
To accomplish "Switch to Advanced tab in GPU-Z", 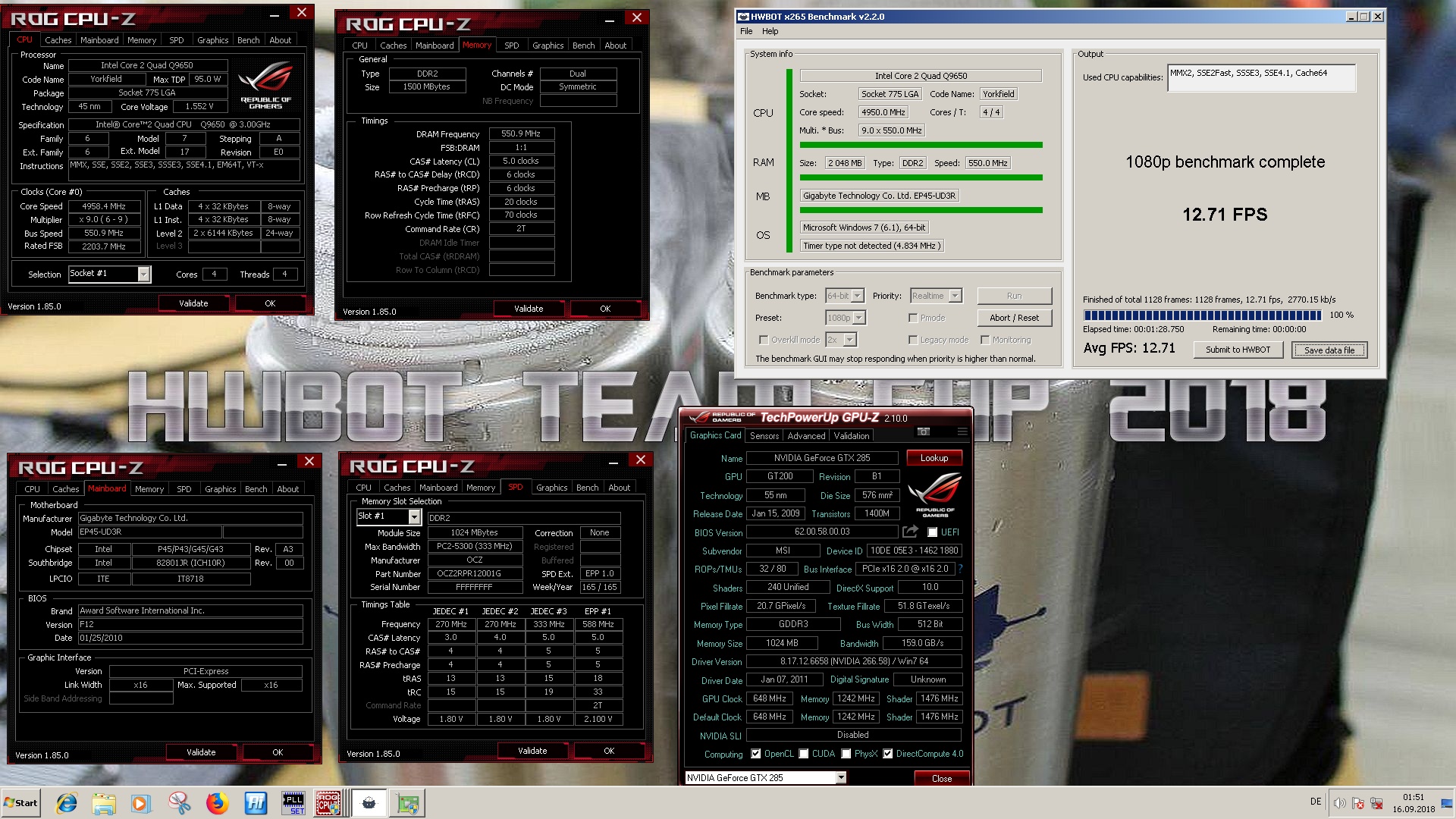I will click(806, 436).
